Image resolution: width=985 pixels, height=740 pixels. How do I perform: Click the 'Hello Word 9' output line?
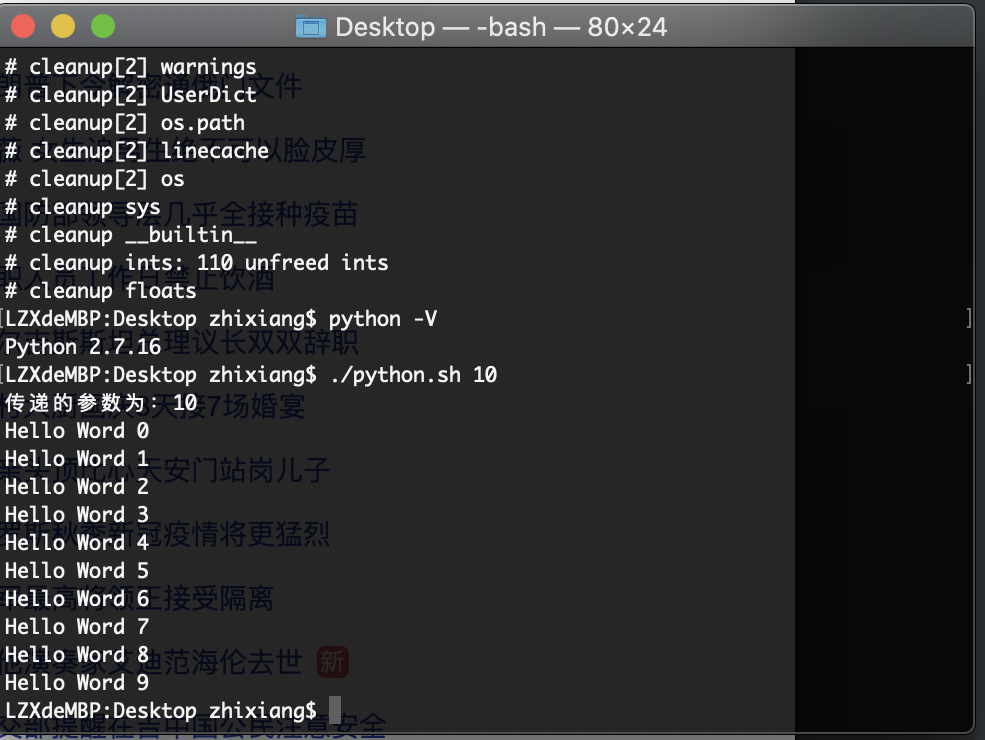77,683
